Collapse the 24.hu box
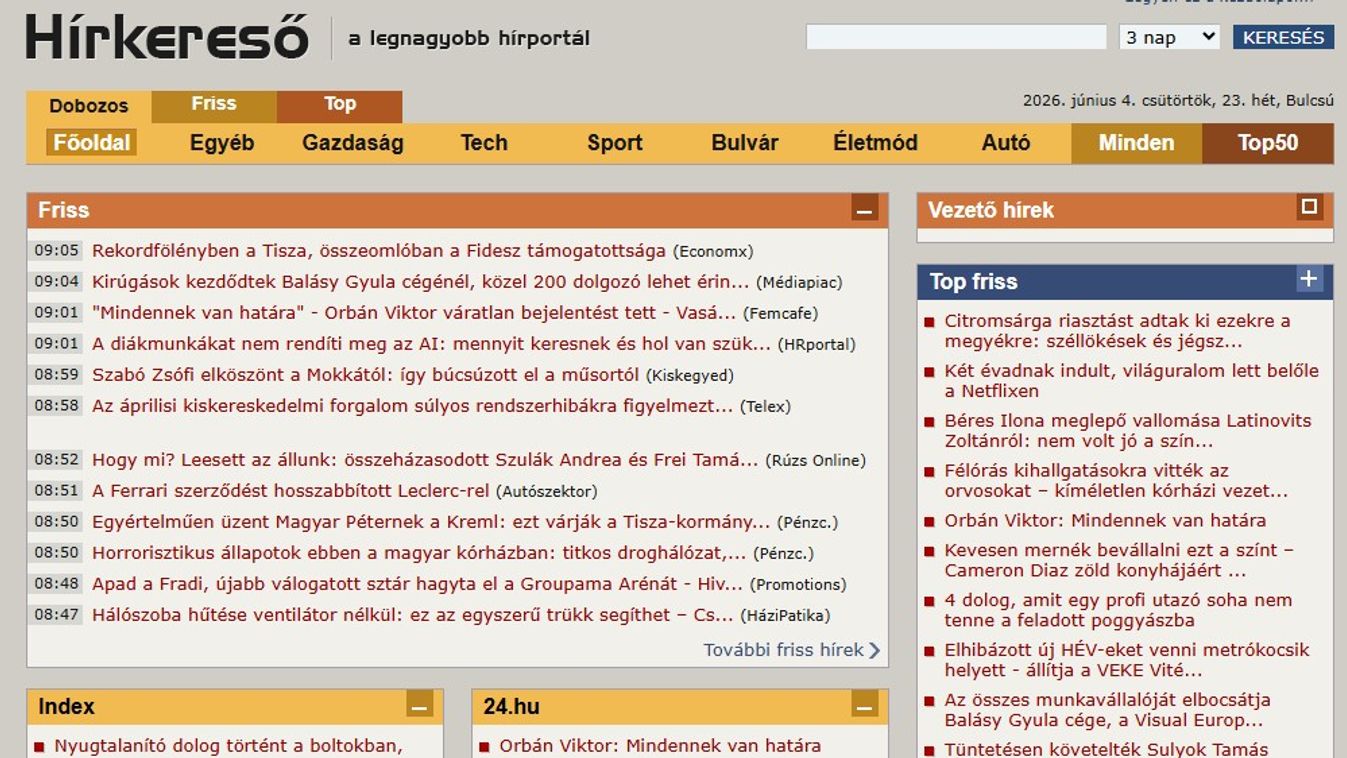 pos(865,706)
